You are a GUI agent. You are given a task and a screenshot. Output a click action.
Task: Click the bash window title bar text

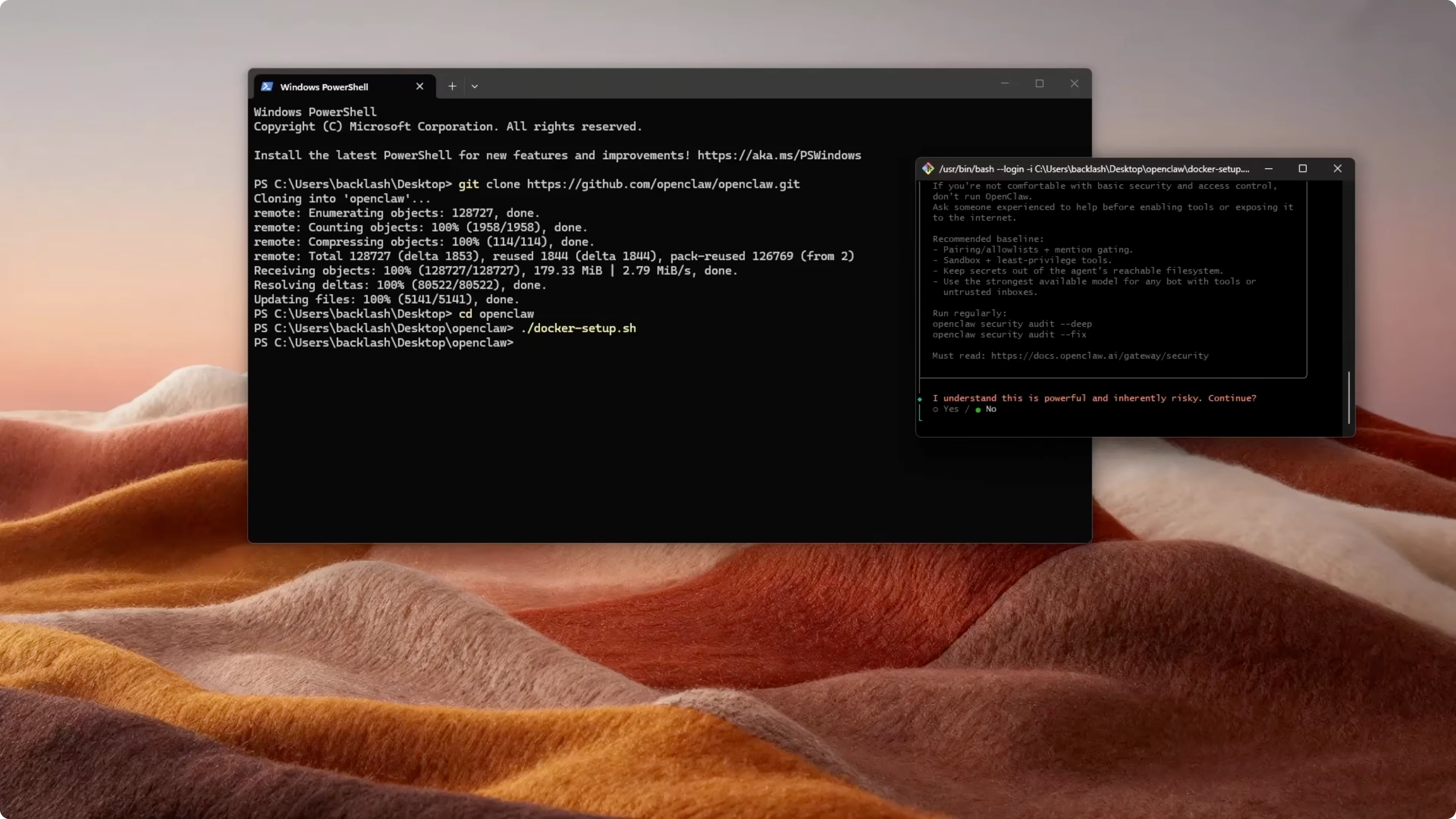(x=1094, y=169)
